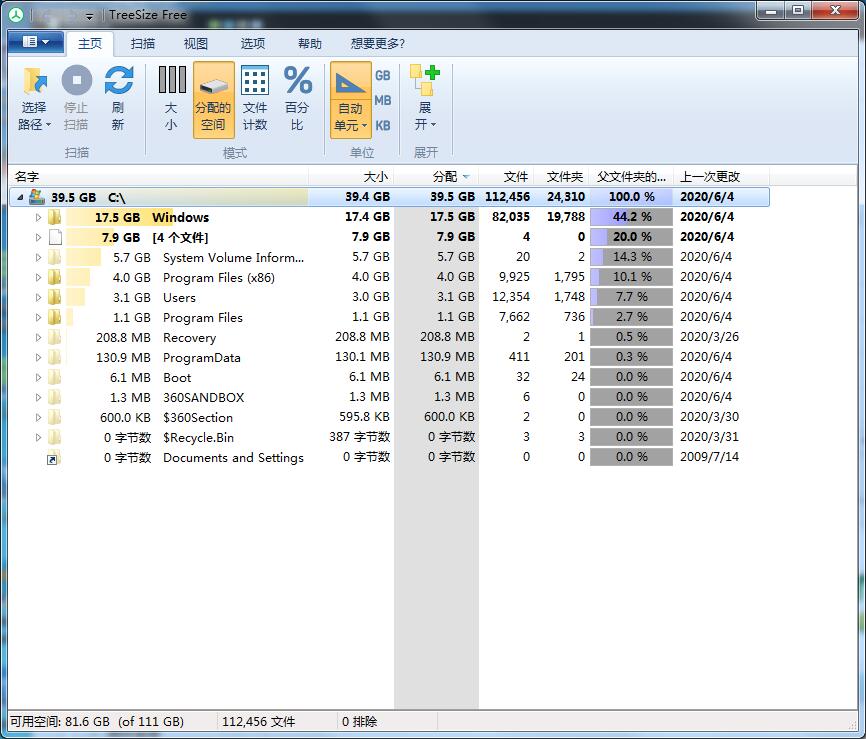The width and height of the screenshot is (866, 739).
Task: Click the Select Path (选择路径) folder icon
Action: 35,82
